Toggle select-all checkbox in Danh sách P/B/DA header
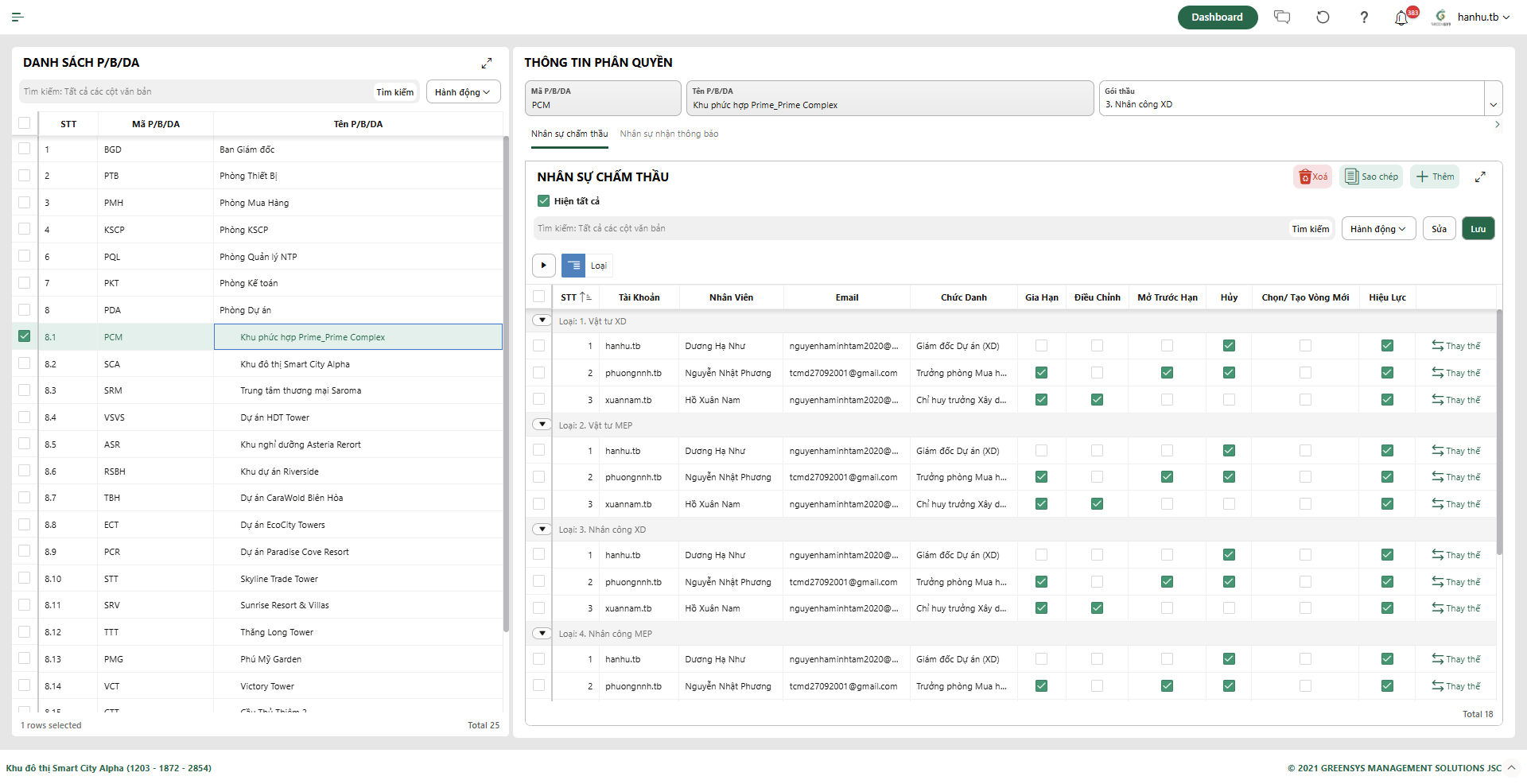 (25, 123)
